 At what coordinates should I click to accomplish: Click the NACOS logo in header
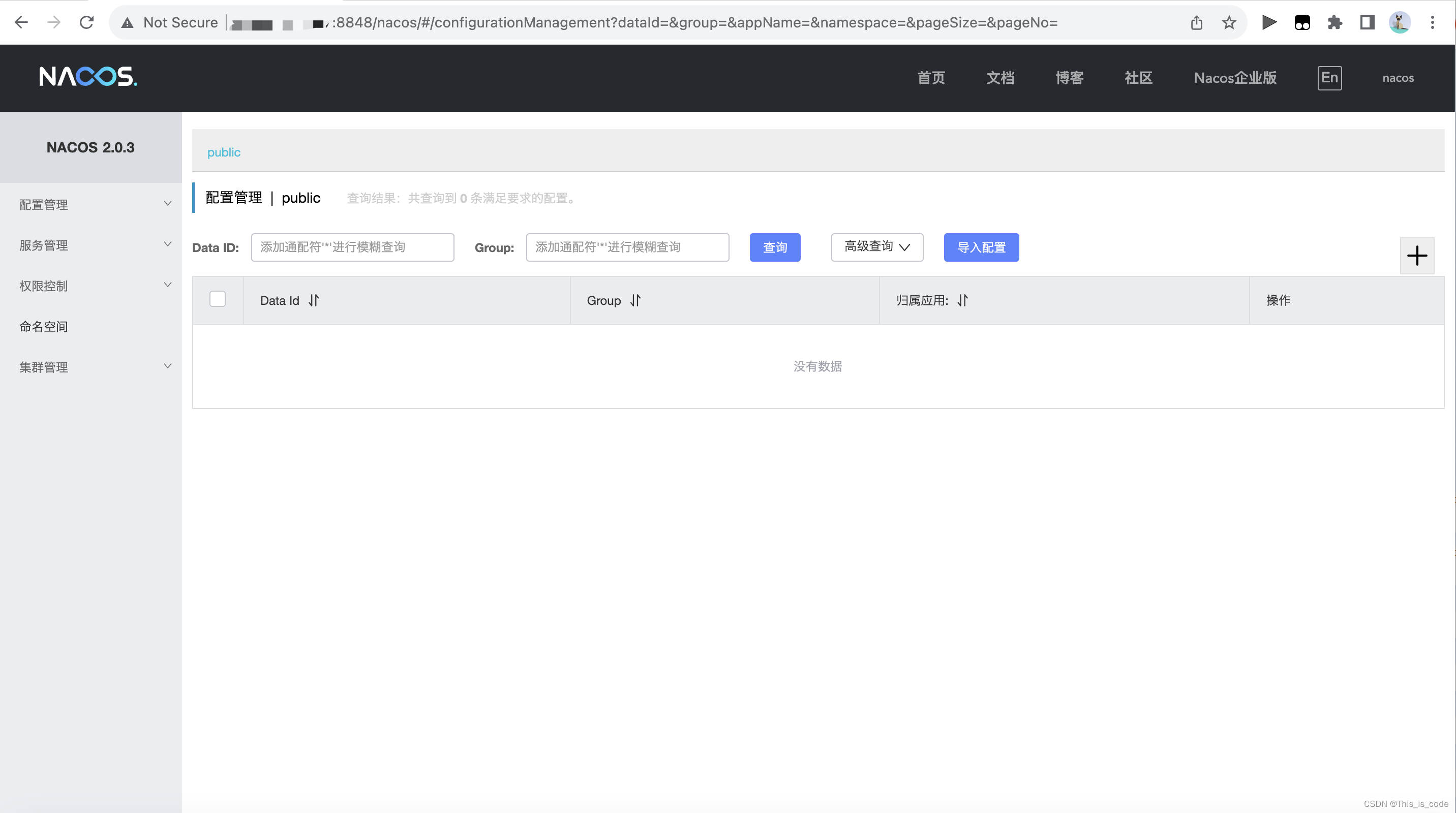click(87, 77)
